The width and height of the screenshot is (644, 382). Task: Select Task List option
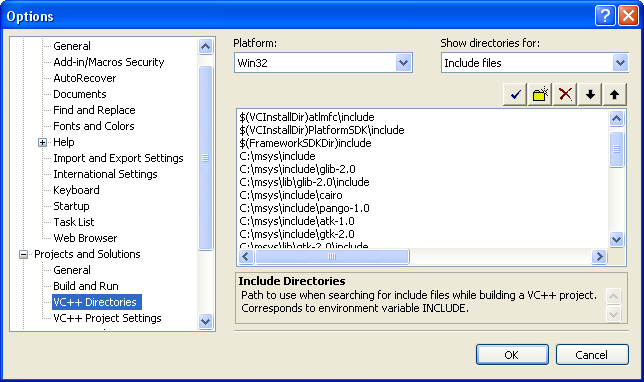[74, 222]
